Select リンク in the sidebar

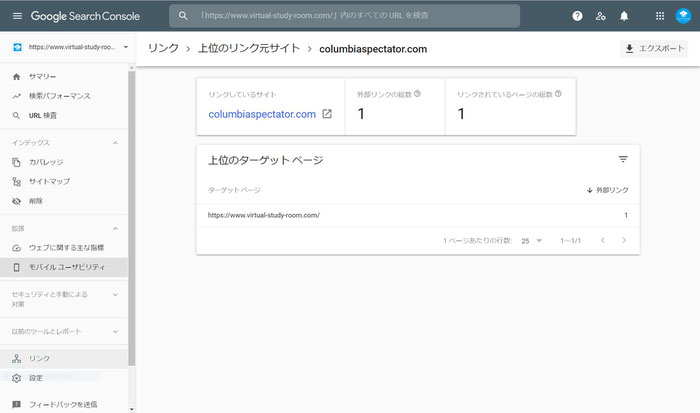pyautogui.click(x=64, y=359)
